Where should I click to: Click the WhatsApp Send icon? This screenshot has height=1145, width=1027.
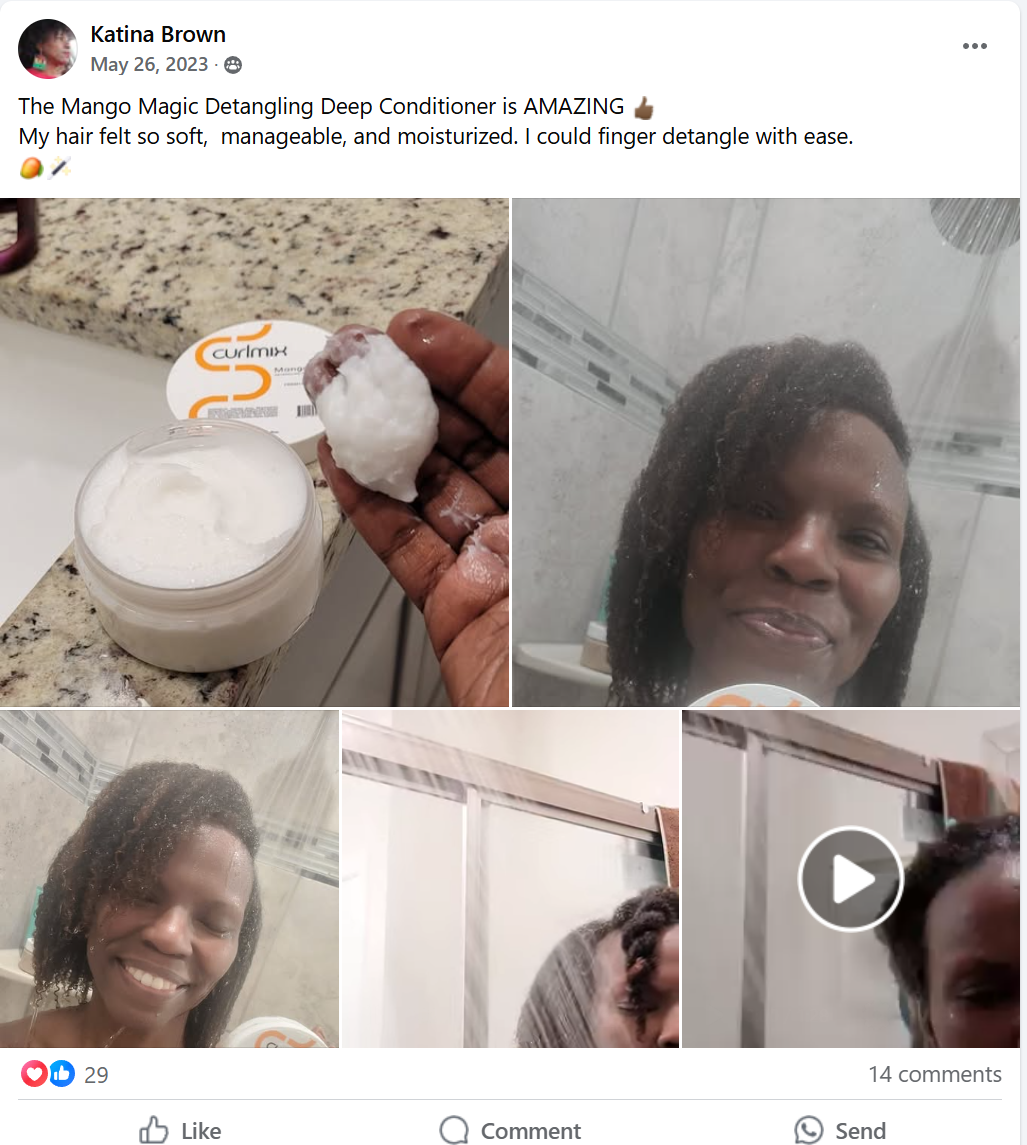pyautogui.click(x=809, y=1130)
